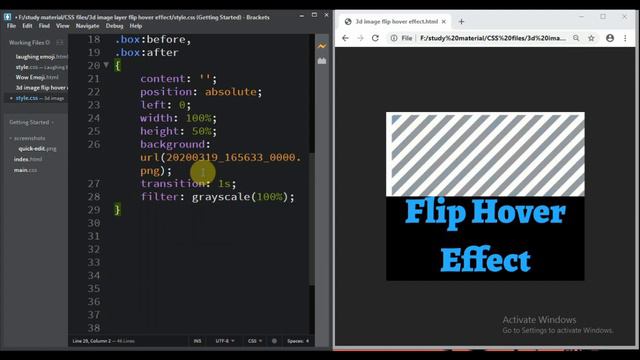Open View menu in Brackets
This screenshot has width=640, height=360.
tap(62, 26)
